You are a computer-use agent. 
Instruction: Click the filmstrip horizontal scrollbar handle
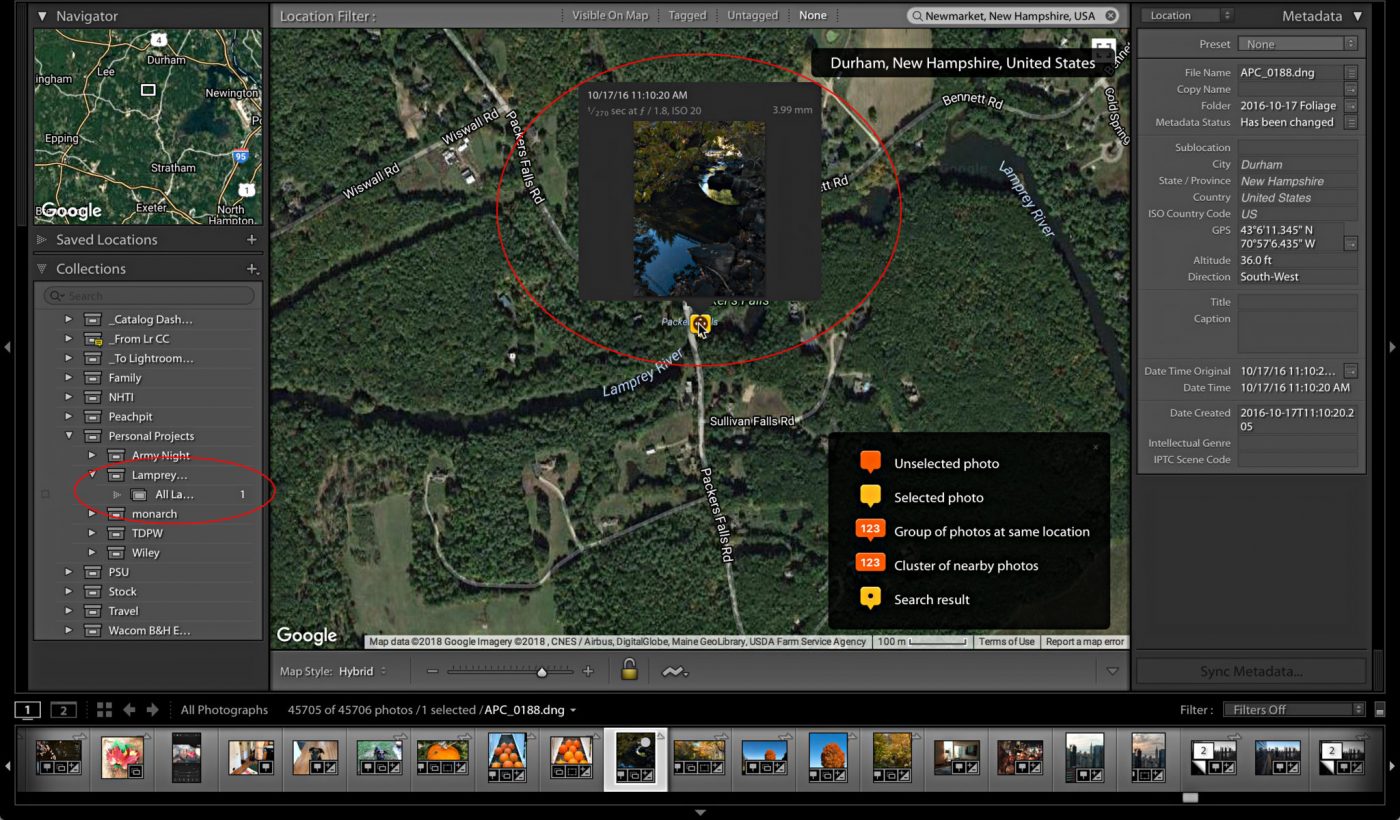click(x=1189, y=797)
